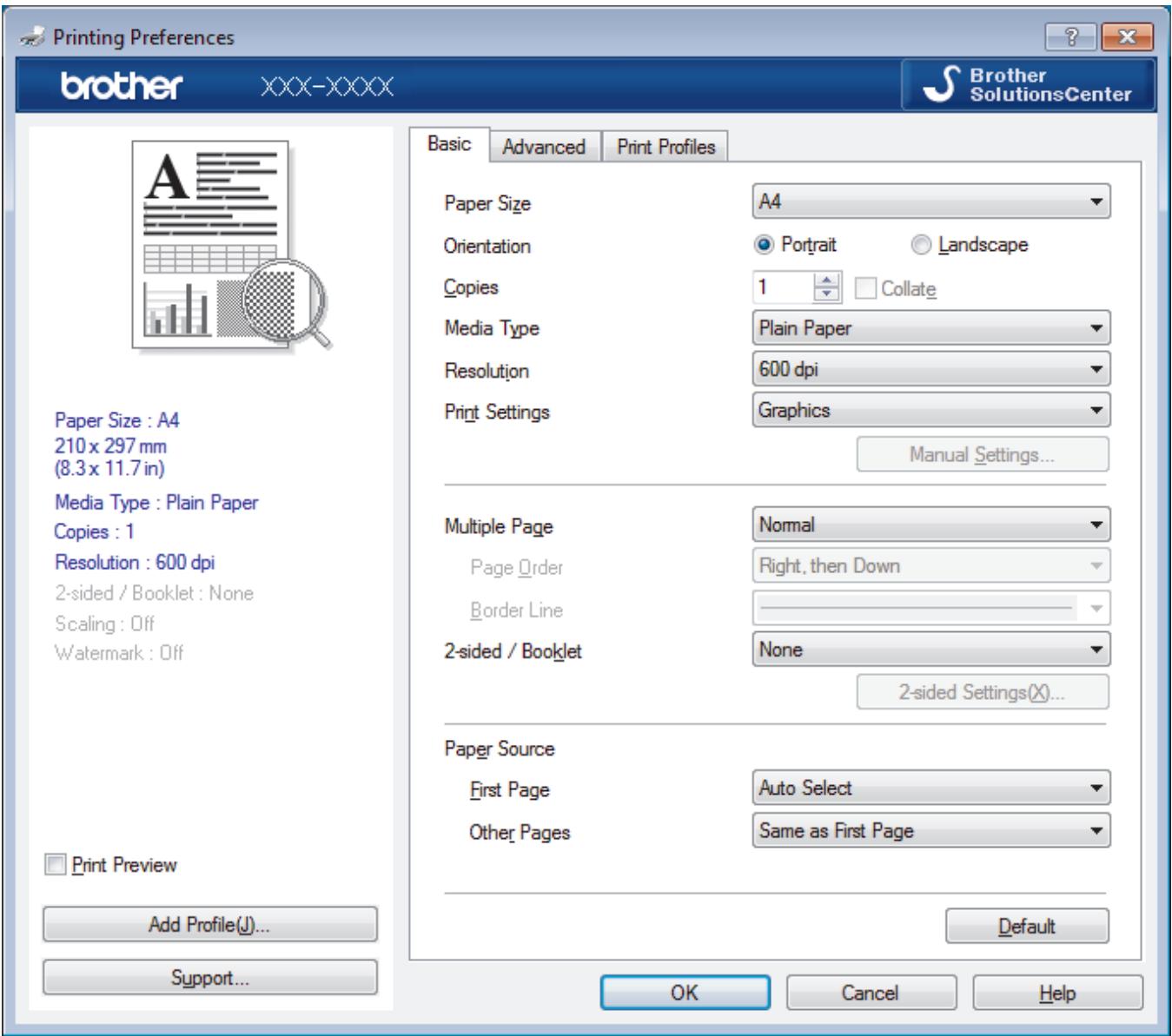The height and width of the screenshot is (1036, 1172).
Task: Expand the Multiple Page dropdown
Action: 931,525
